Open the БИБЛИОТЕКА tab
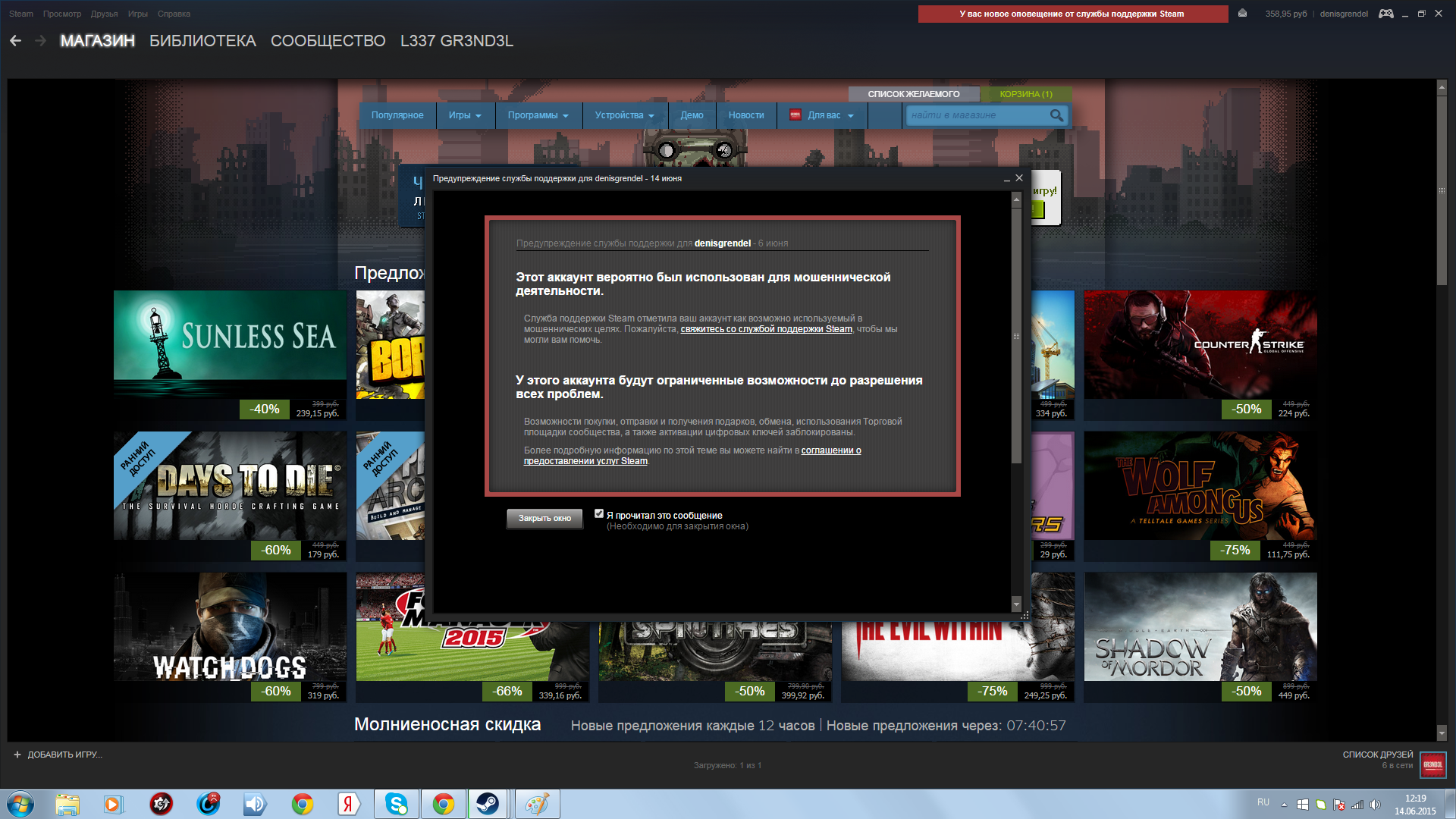This screenshot has height=819, width=1456. tap(202, 41)
